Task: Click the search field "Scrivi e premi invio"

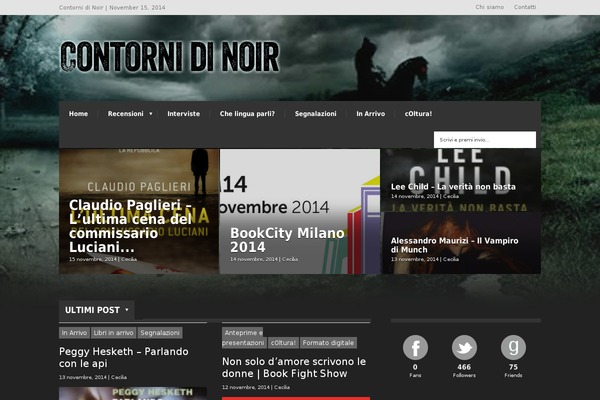Action: click(485, 140)
